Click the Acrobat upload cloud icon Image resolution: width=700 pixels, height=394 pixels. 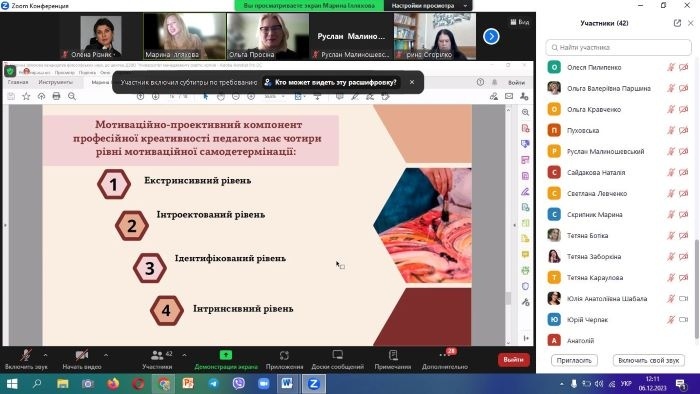coord(42,96)
